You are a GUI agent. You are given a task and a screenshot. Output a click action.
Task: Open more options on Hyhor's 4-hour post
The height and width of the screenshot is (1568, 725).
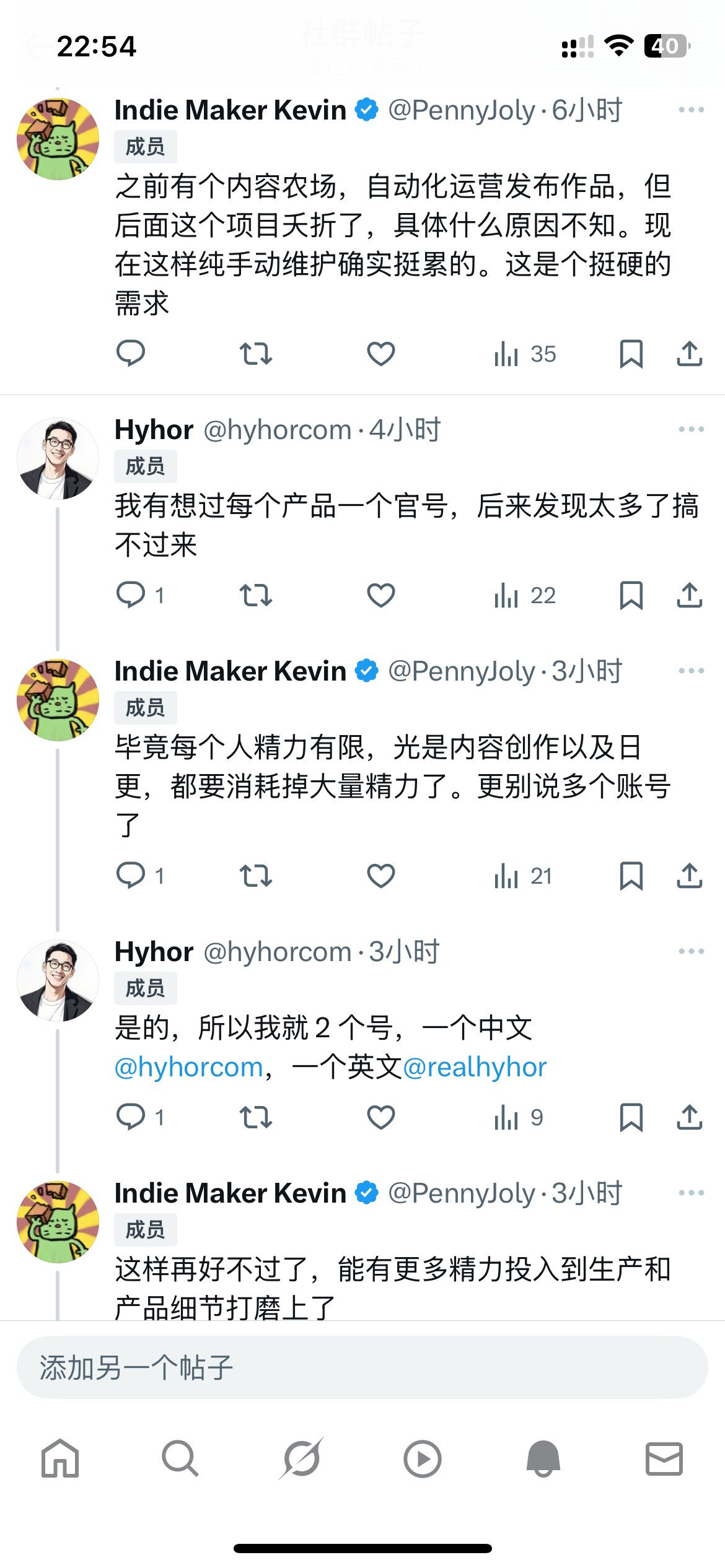tap(691, 429)
